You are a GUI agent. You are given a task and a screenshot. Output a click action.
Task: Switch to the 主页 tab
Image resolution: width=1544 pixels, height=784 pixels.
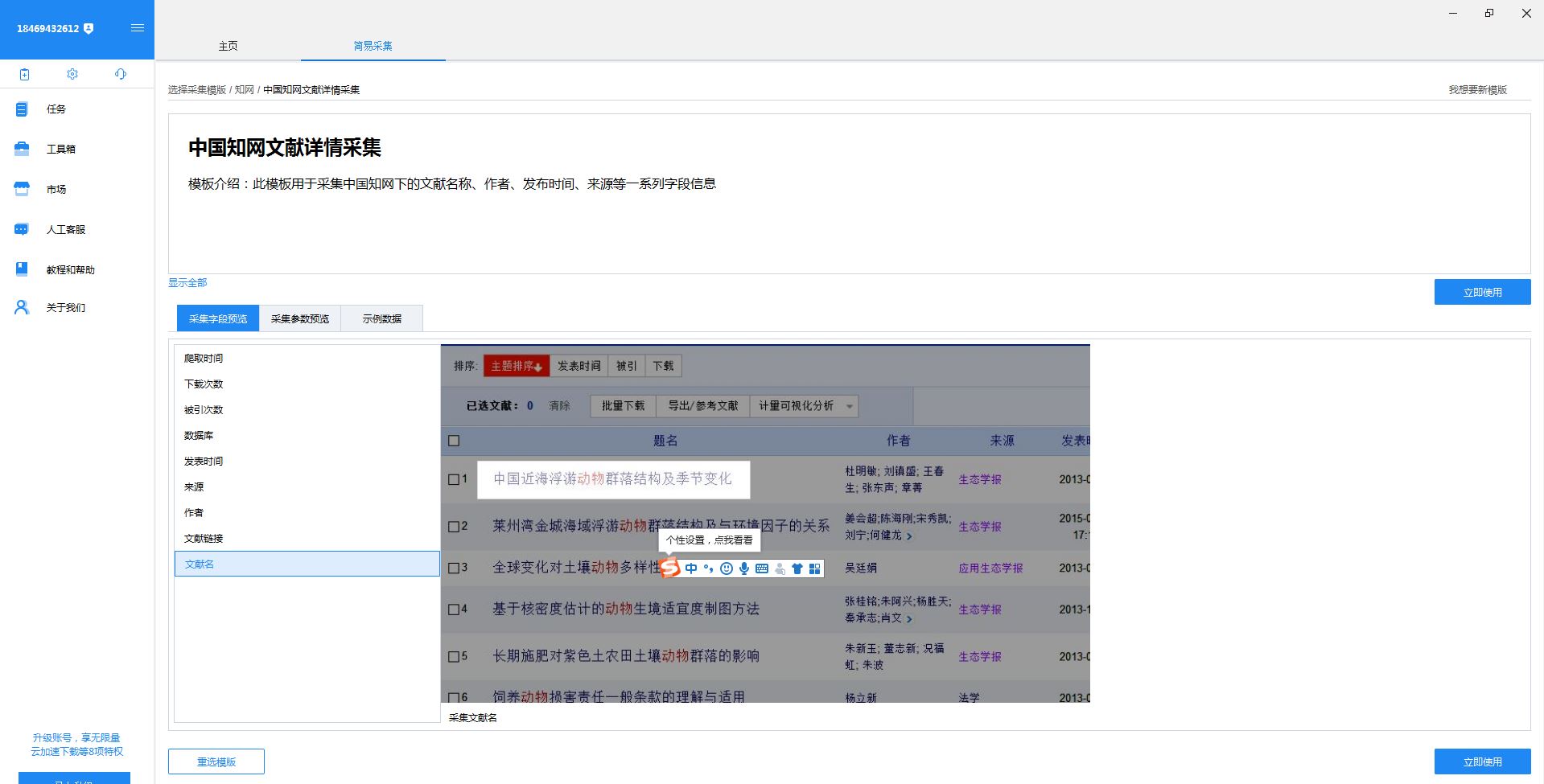[x=228, y=46]
